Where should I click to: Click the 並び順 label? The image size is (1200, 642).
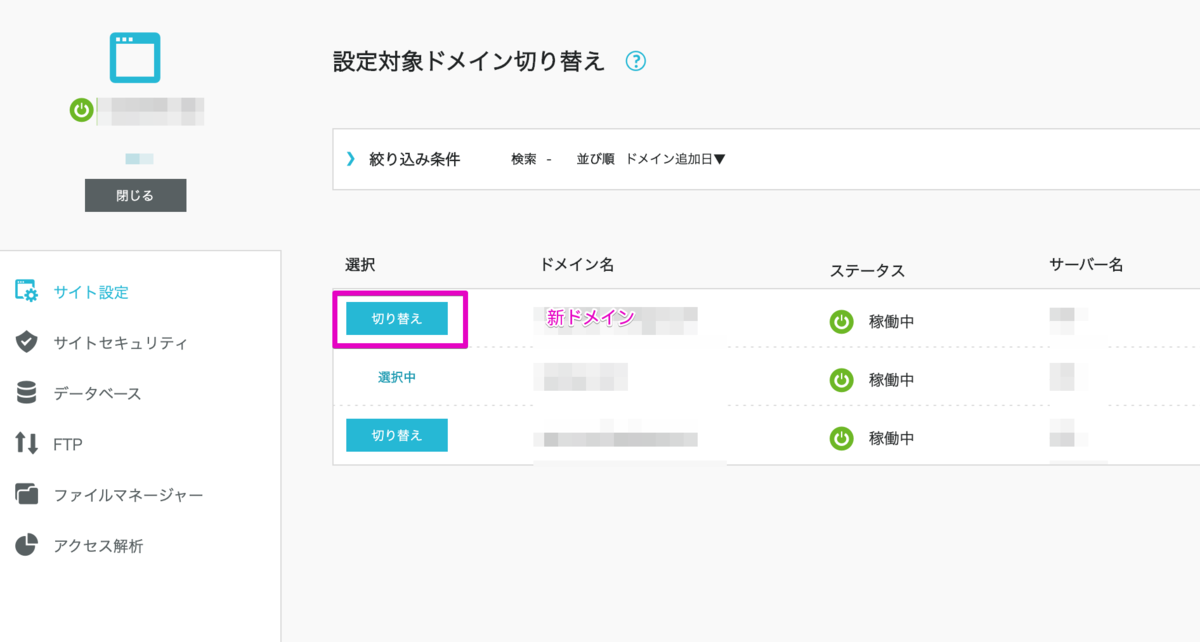point(595,159)
